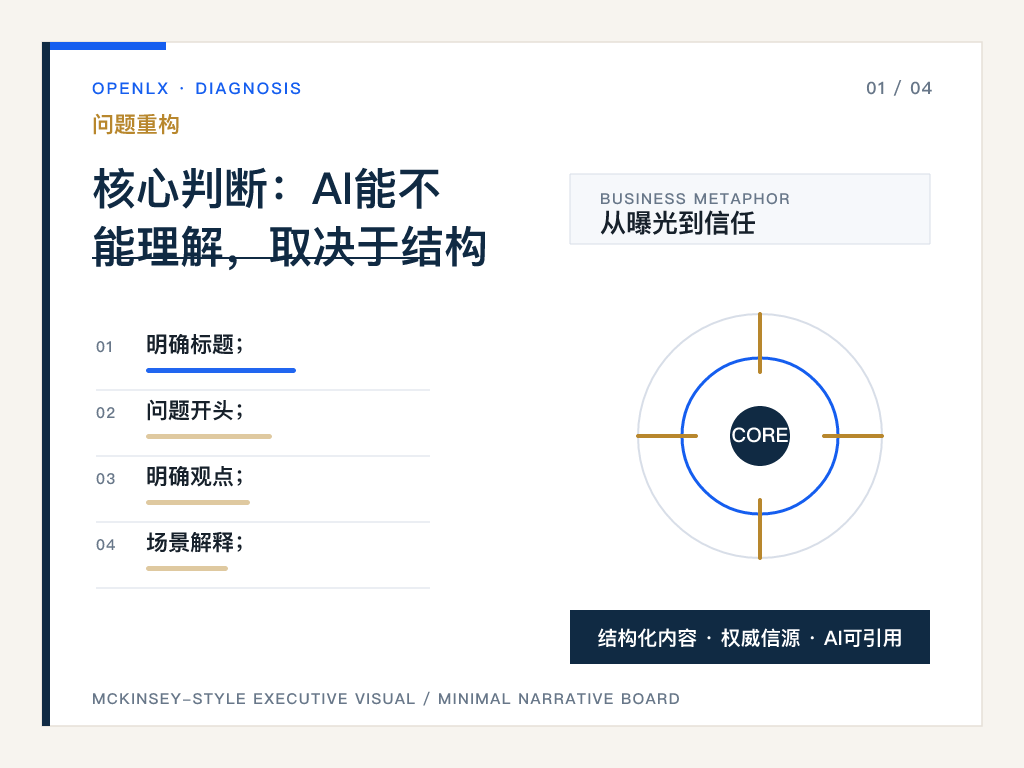Screen dimensions: 1024x768
Task: Click list item 明确观点；
Action: (195, 476)
